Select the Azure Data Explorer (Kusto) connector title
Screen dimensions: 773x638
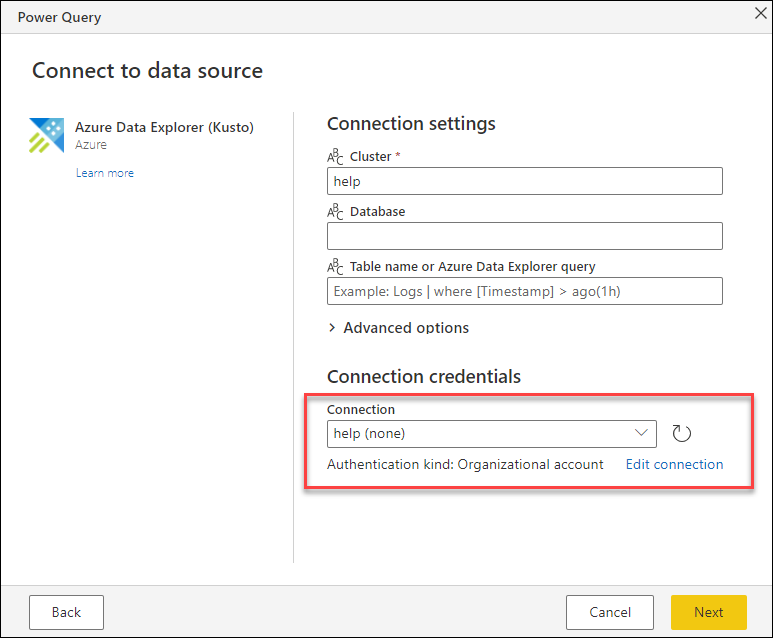pos(164,127)
